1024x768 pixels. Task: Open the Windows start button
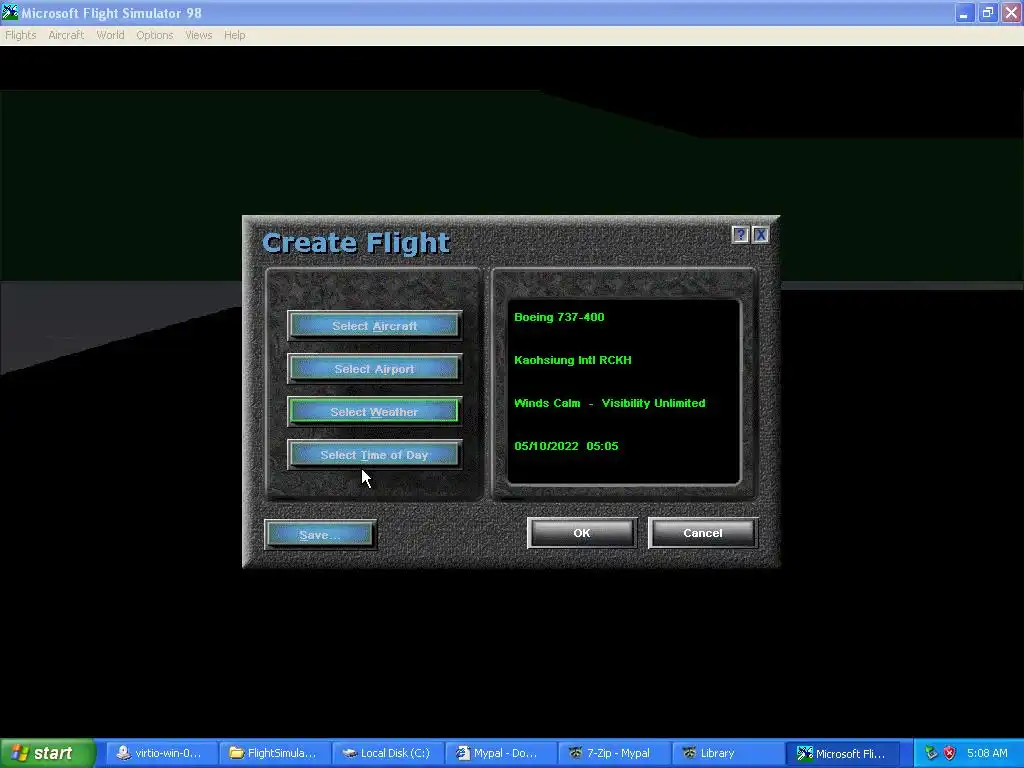click(x=47, y=754)
